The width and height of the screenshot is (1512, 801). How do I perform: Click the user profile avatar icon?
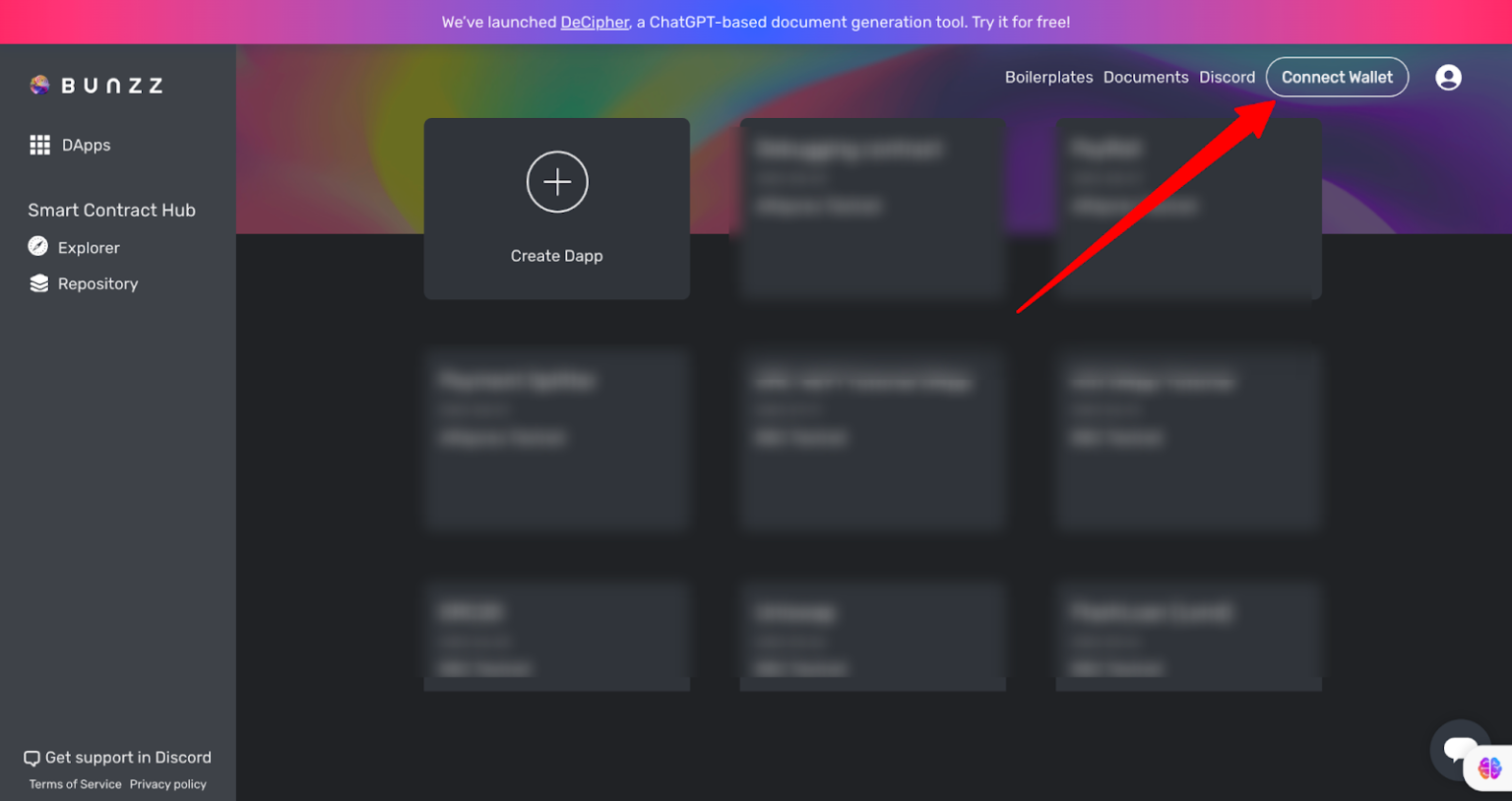click(1448, 77)
